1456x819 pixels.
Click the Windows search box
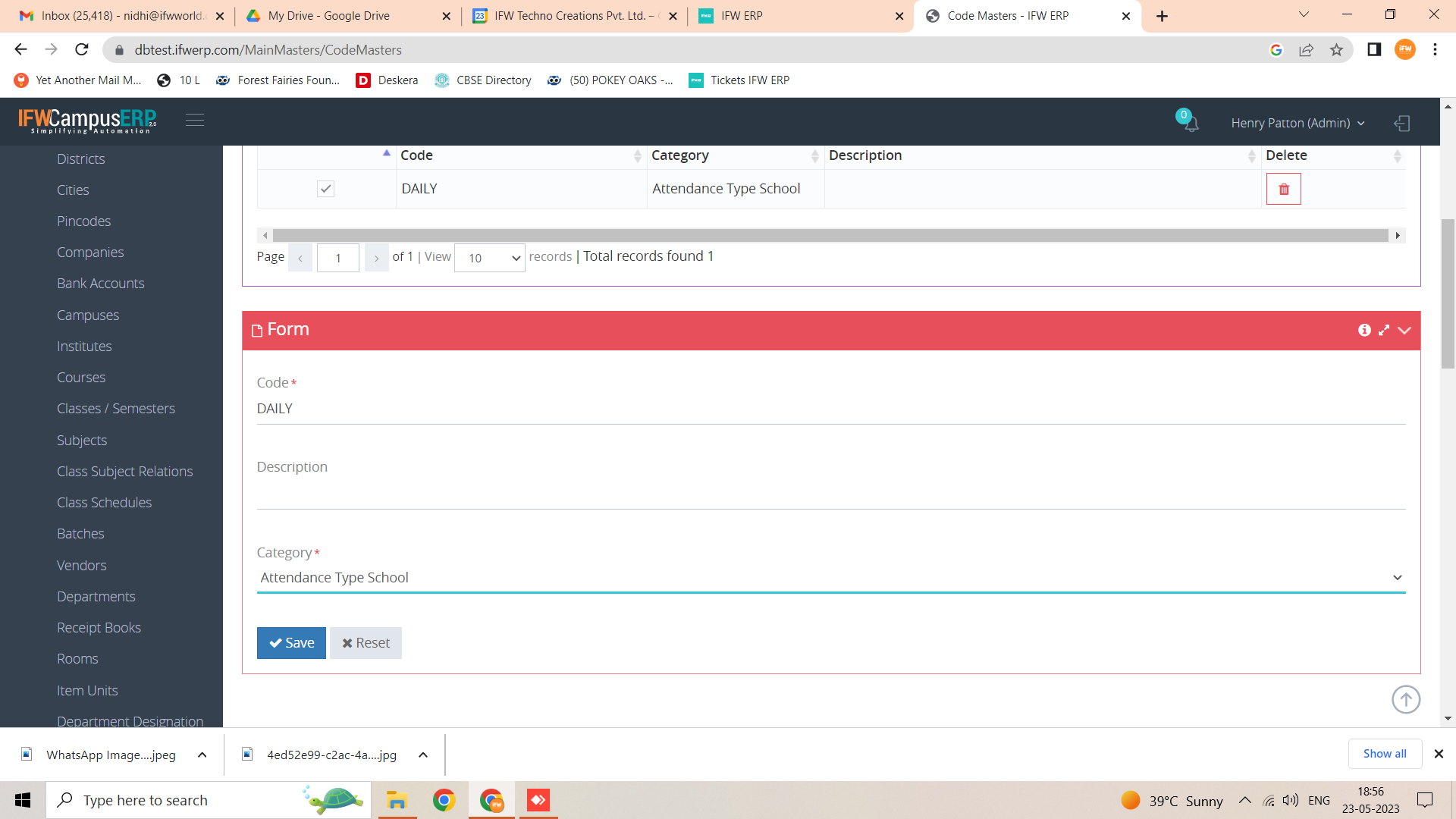tap(209, 800)
